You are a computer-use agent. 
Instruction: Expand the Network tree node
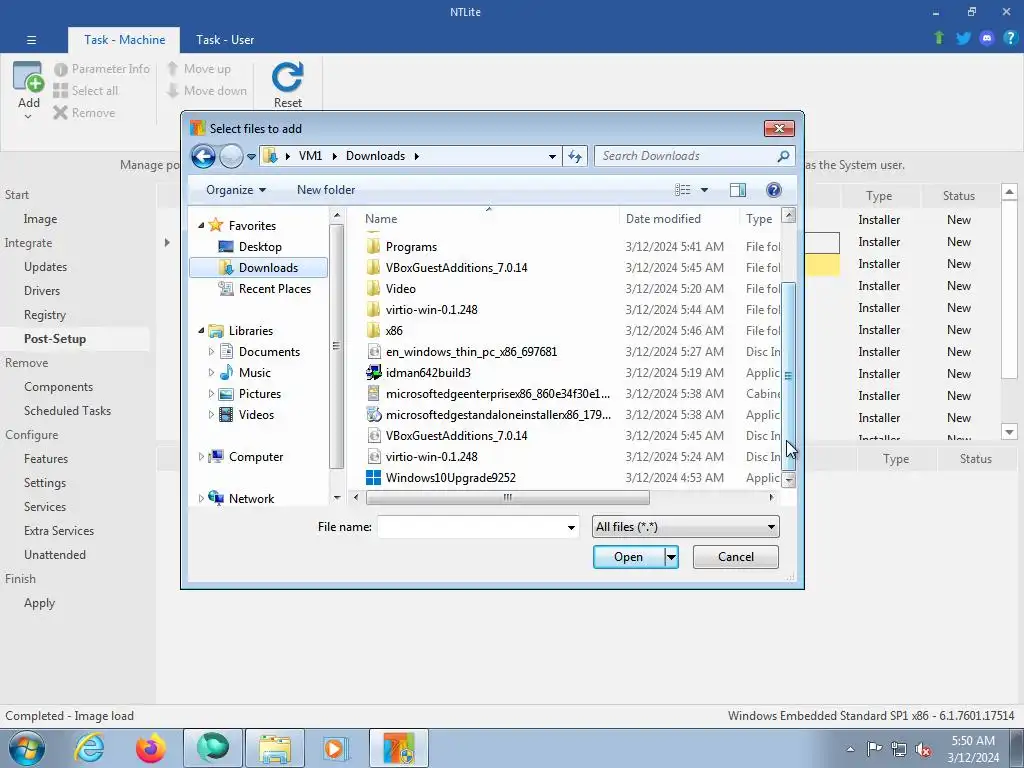[201, 499]
